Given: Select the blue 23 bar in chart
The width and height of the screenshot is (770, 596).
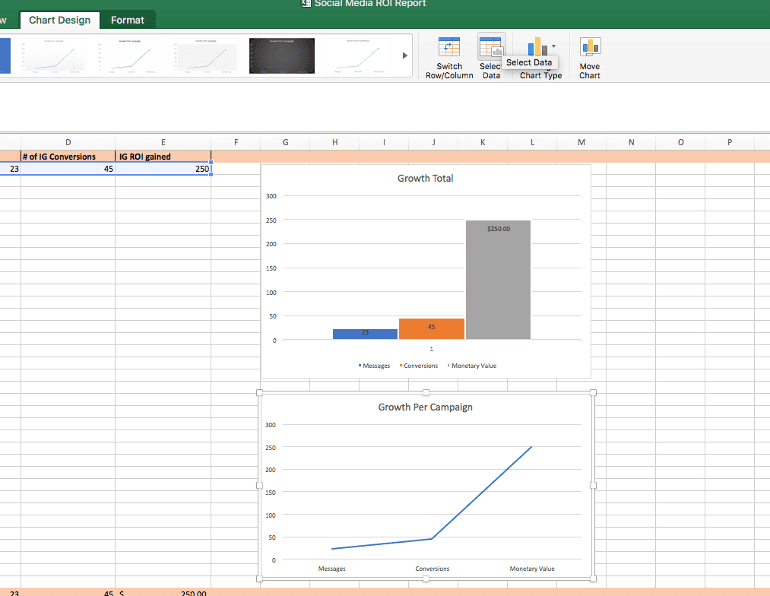Looking at the screenshot, I should [365, 334].
